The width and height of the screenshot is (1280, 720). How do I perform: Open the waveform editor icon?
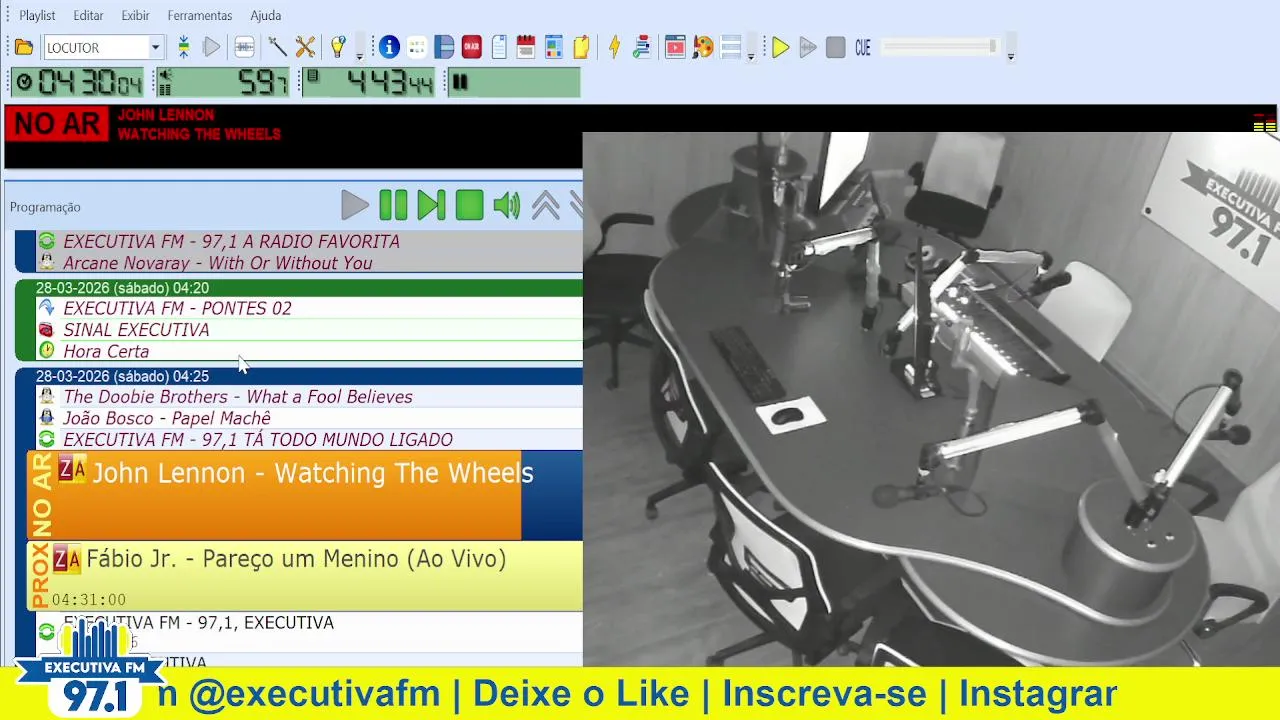click(244, 47)
